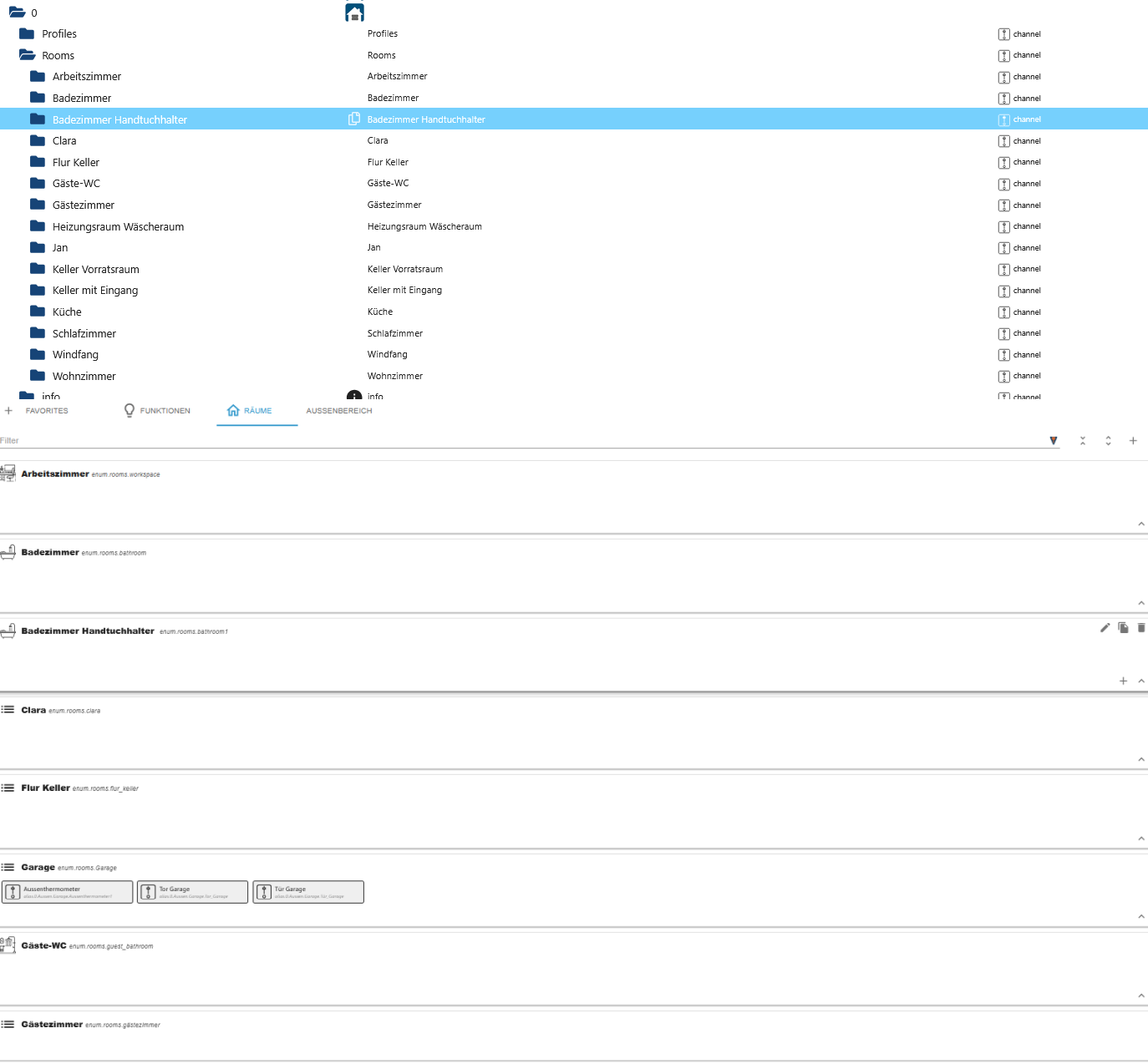This screenshot has width=1148, height=1064.
Task: Click 'Arbeitszimmer' in the name column
Action: click(398, 76)
